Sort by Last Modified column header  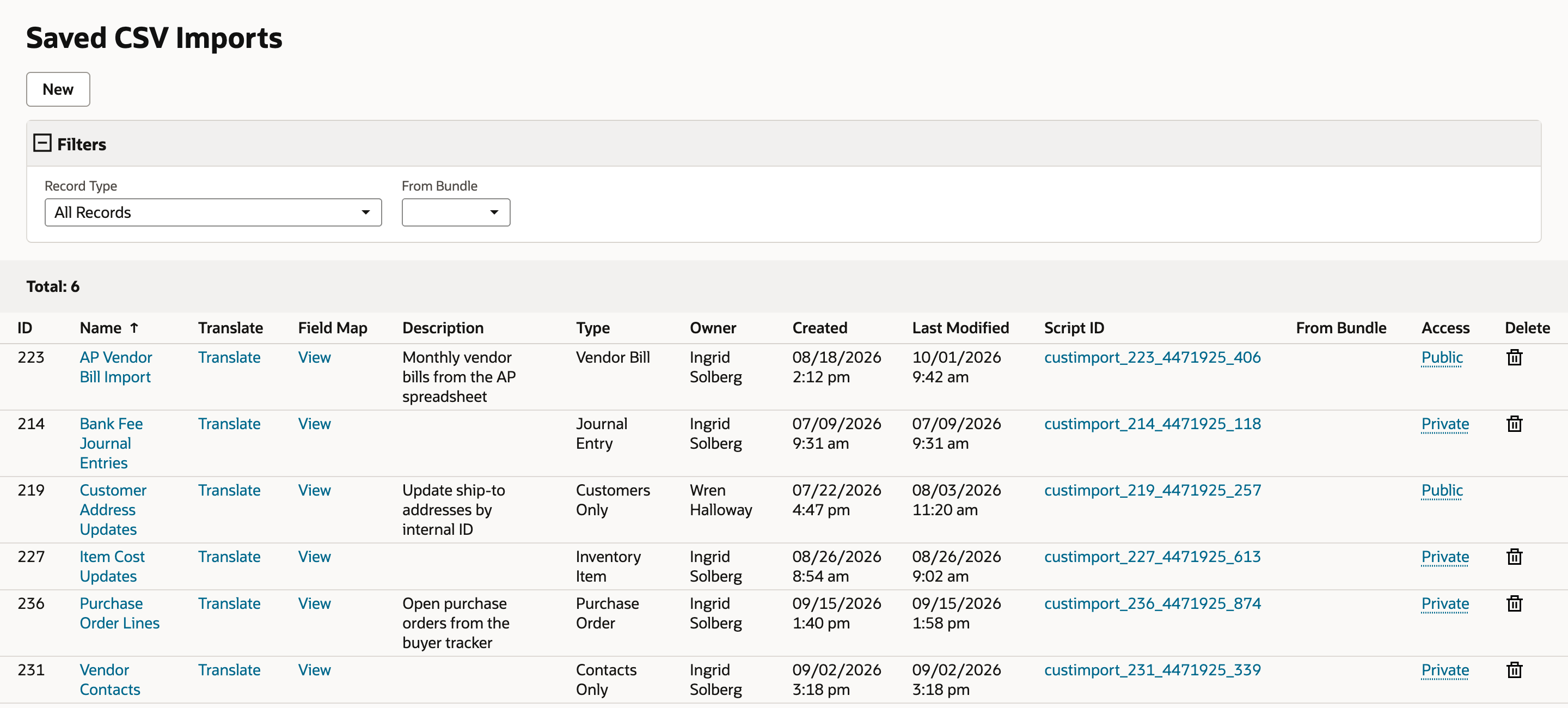tap(960, 328)
